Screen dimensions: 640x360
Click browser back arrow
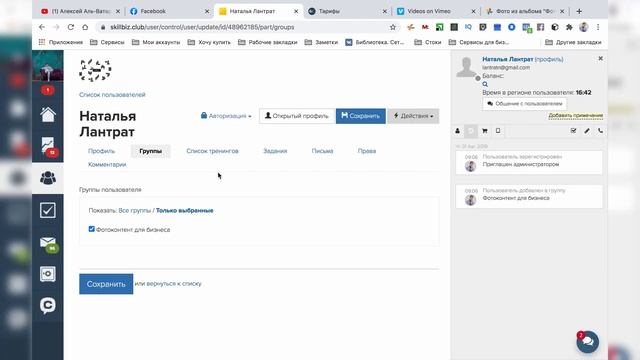(42, 27)
